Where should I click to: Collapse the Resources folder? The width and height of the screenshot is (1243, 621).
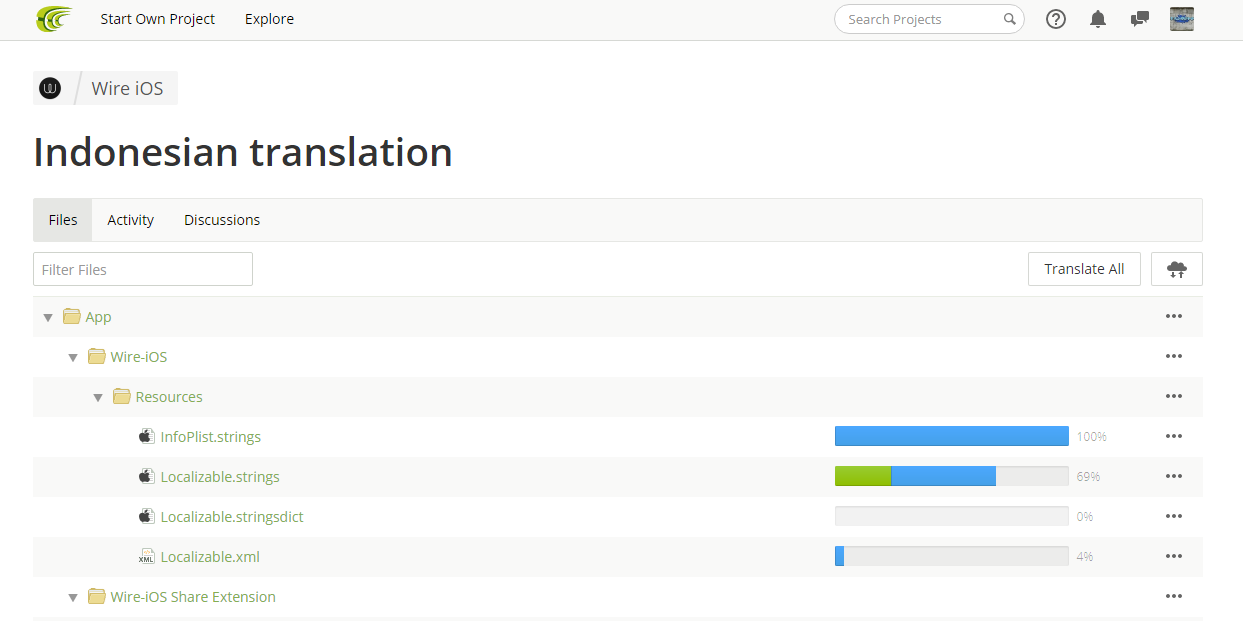coord(98,396)
